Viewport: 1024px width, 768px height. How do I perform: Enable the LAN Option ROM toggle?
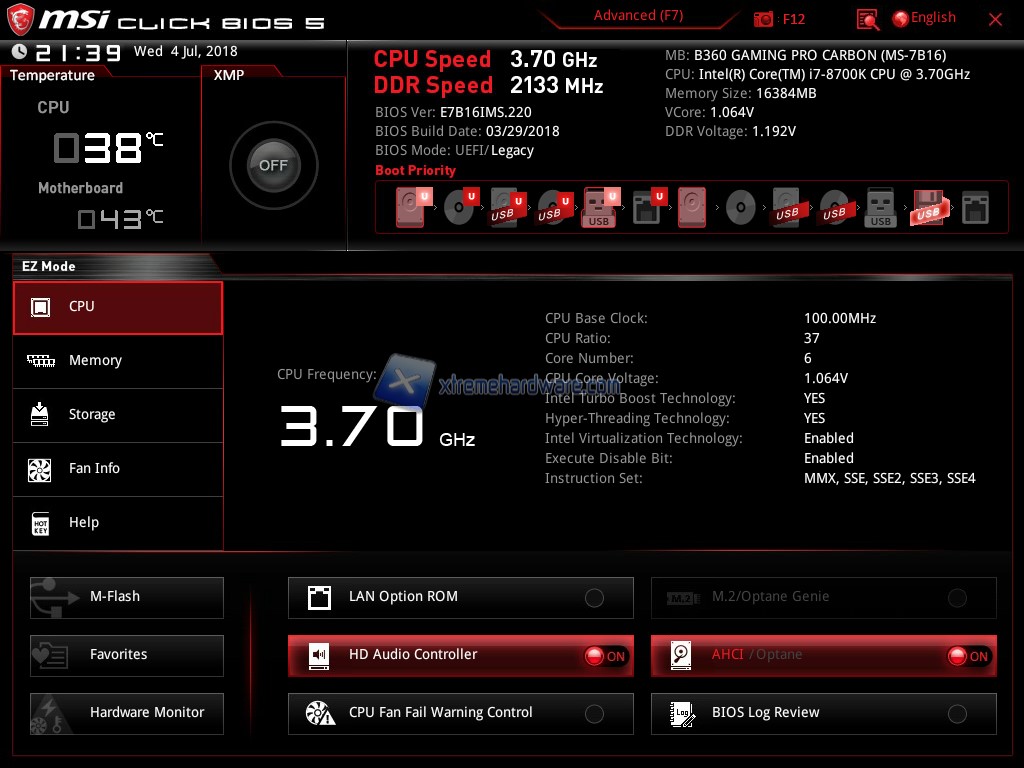tap(594, 598)
